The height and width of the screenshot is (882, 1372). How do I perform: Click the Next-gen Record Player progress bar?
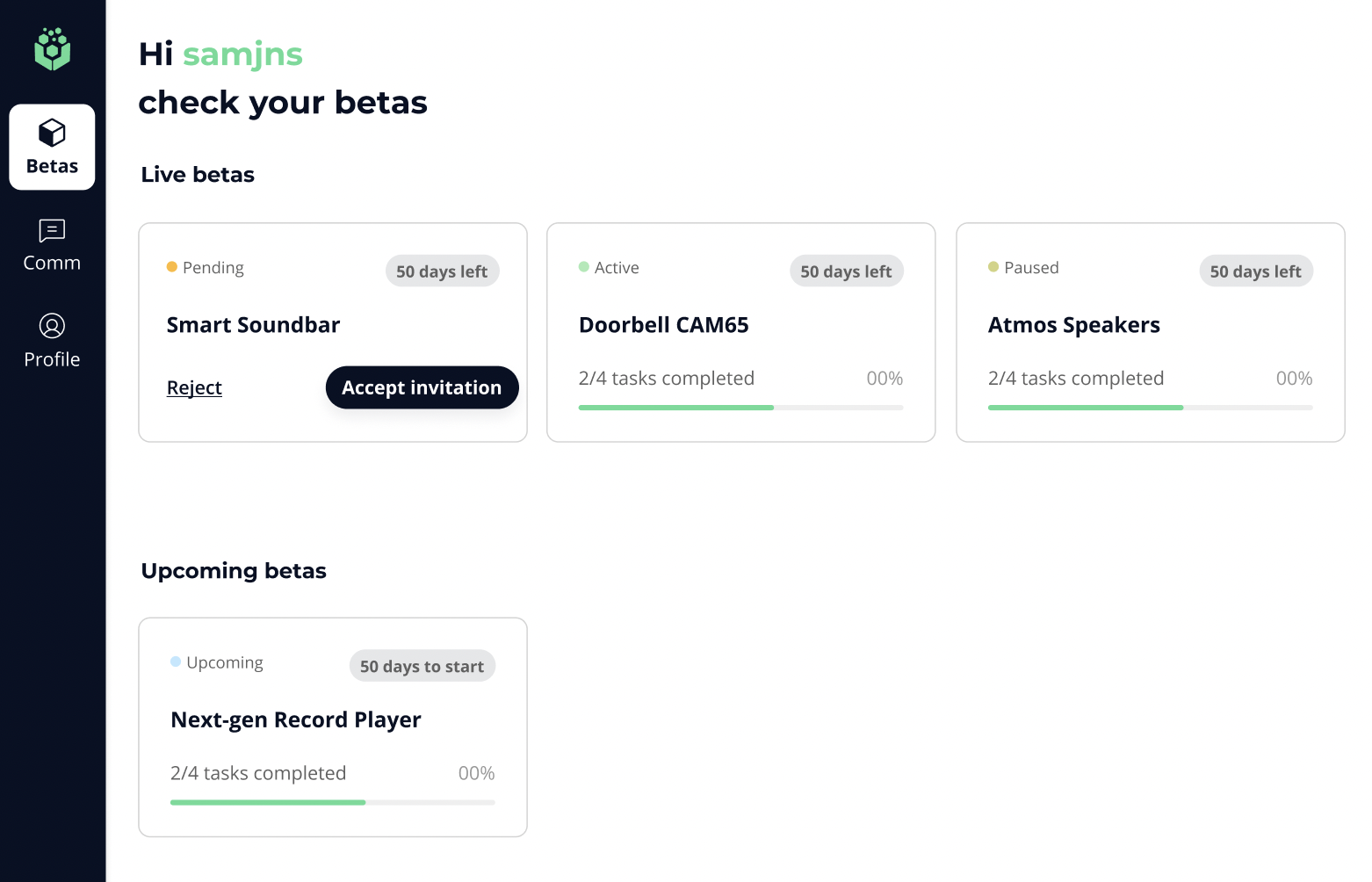click(x=332, y=802)
